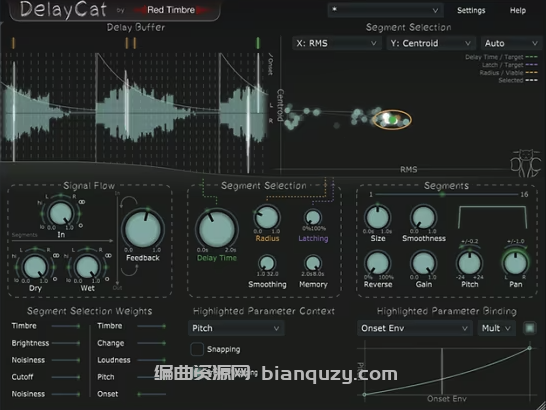Open the Settings menu

point(471,10)
